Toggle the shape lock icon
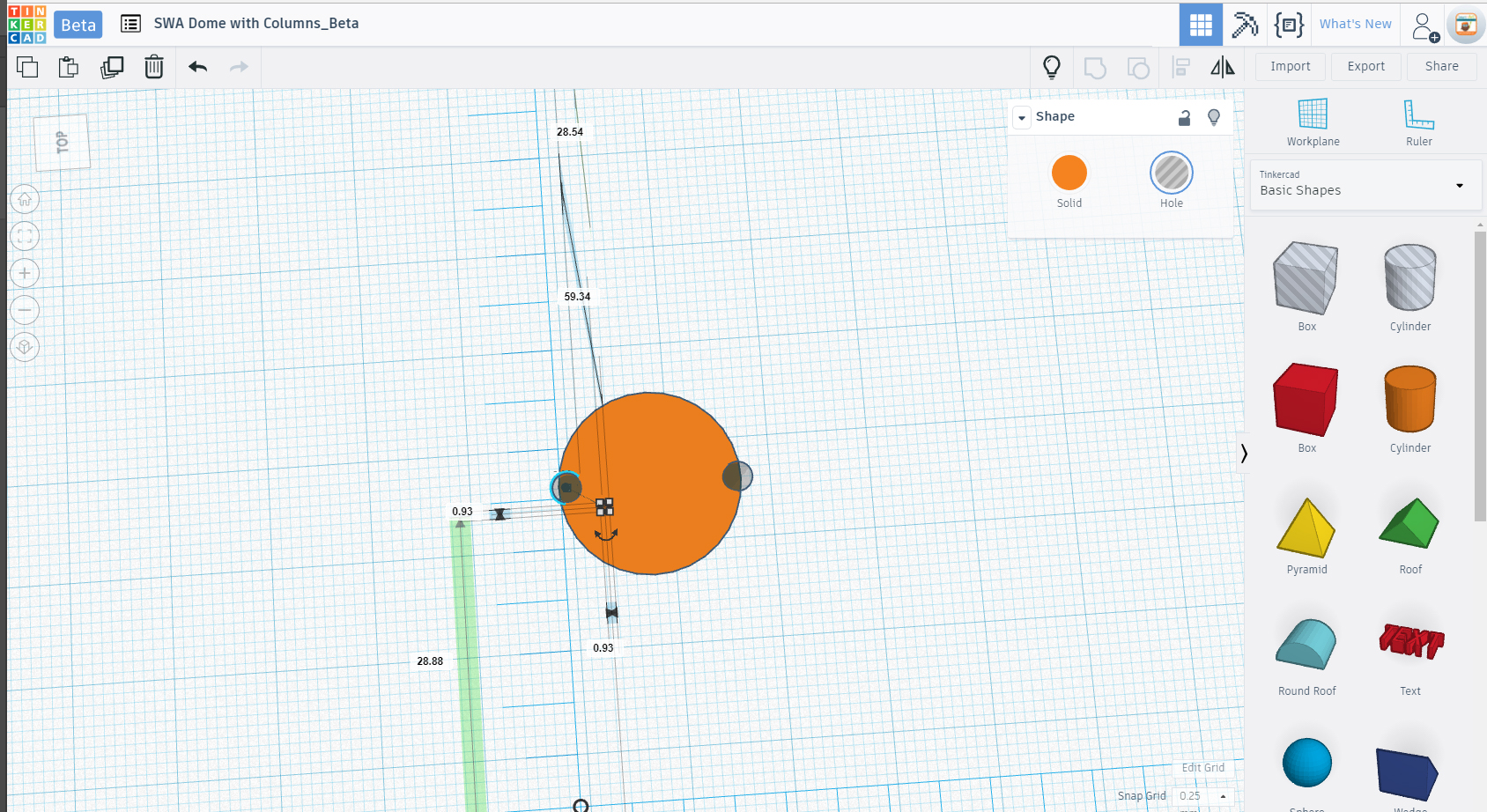This screenshot has height=812, width=1487. coord(1185,117)
